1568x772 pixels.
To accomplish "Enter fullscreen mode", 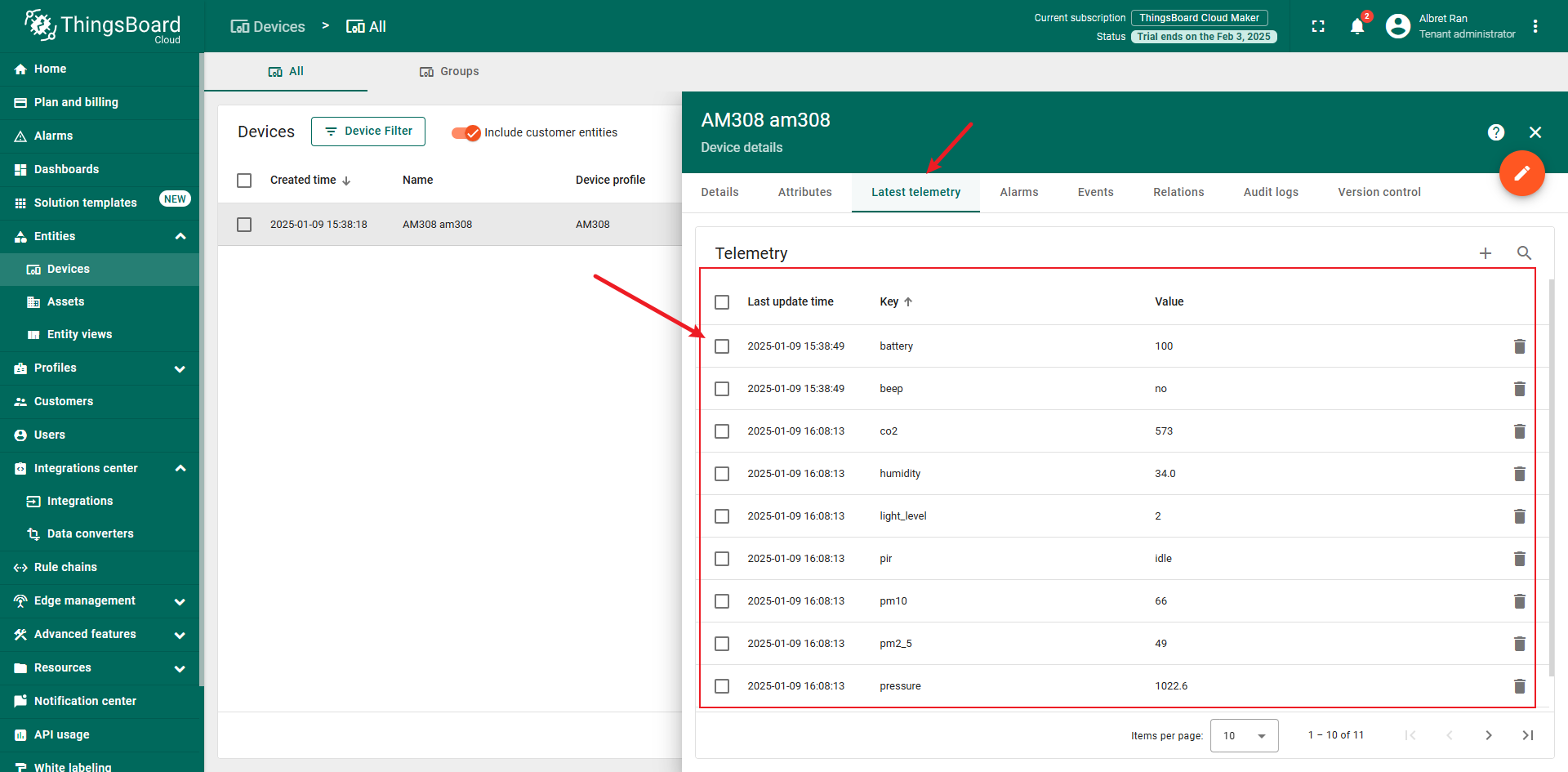I will 1318,26.
